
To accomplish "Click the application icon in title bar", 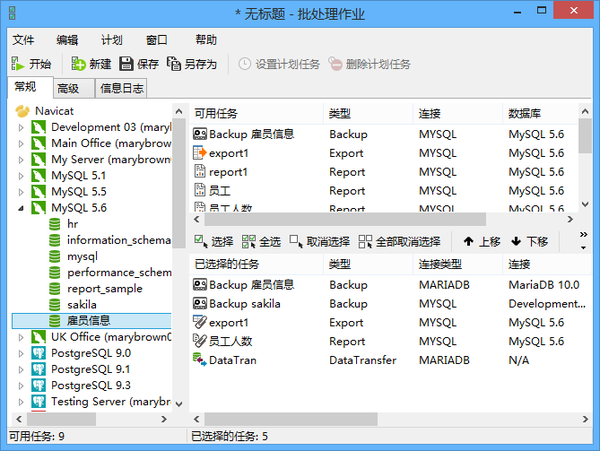I will click(12, 13).
